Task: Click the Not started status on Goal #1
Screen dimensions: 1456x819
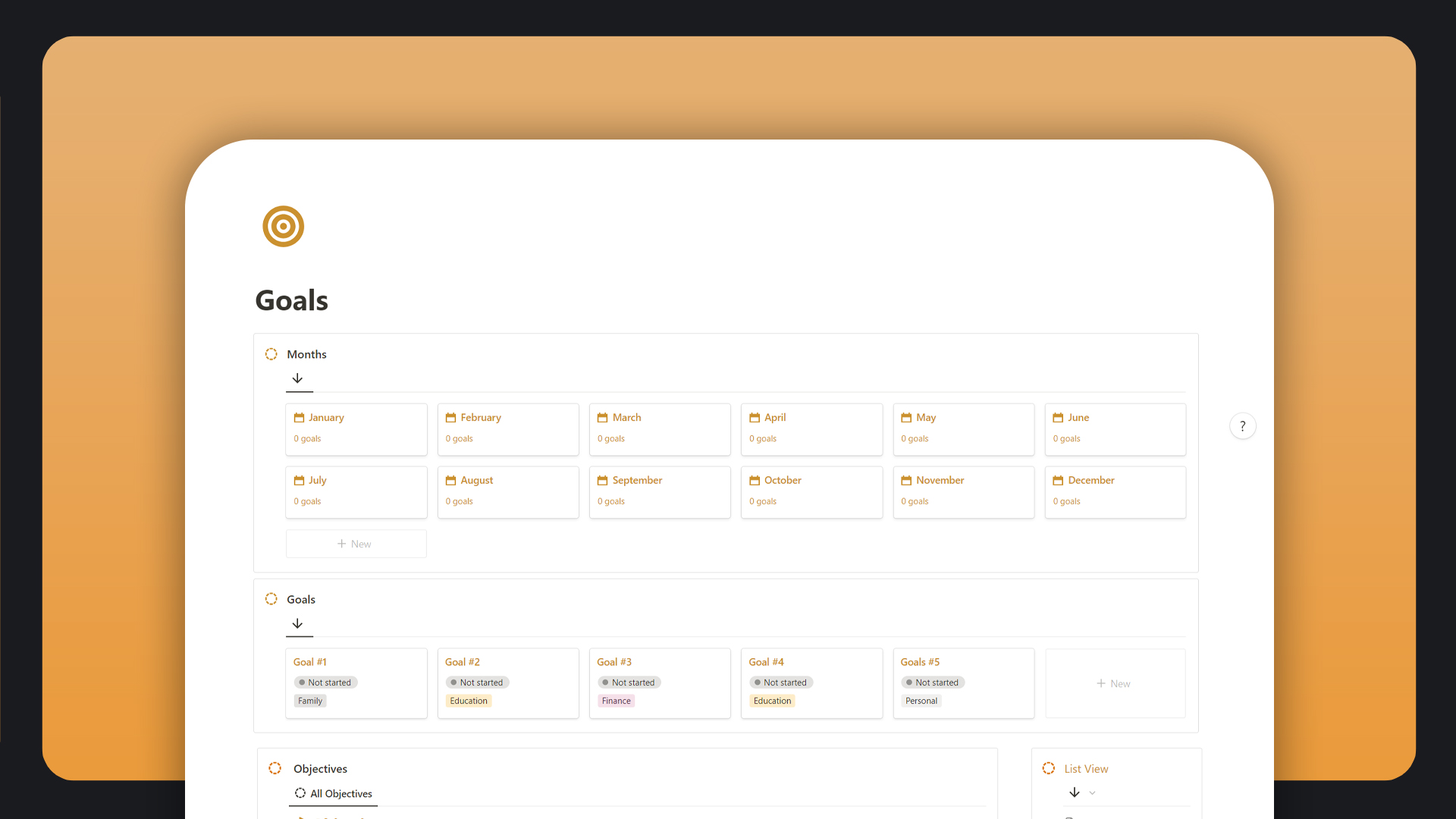Action: coord(325,682)
